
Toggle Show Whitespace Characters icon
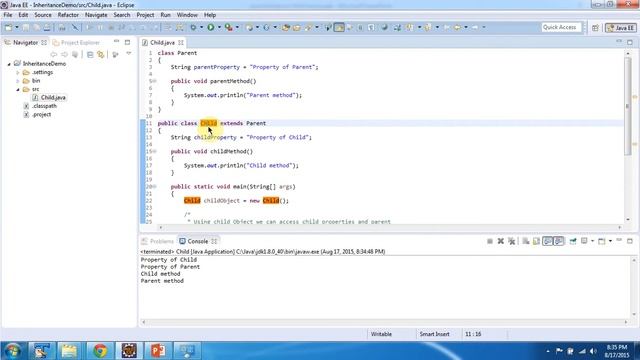[x=371, y=27]
